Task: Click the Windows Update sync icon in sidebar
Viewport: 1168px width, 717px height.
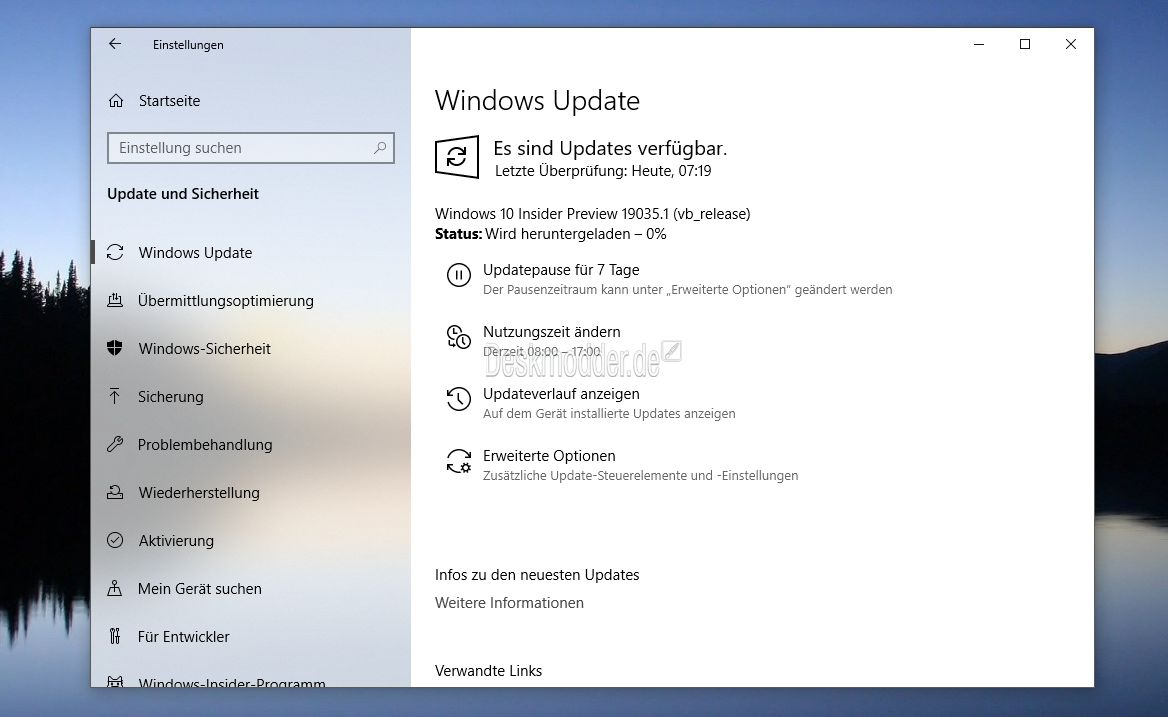Action: (115, 252)
